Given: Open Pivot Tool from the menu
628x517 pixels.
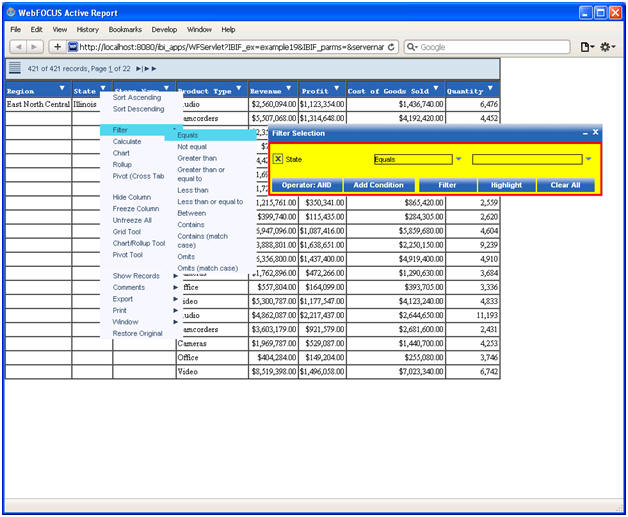Looking at the screenshot, I should click(x=127, y=255).
